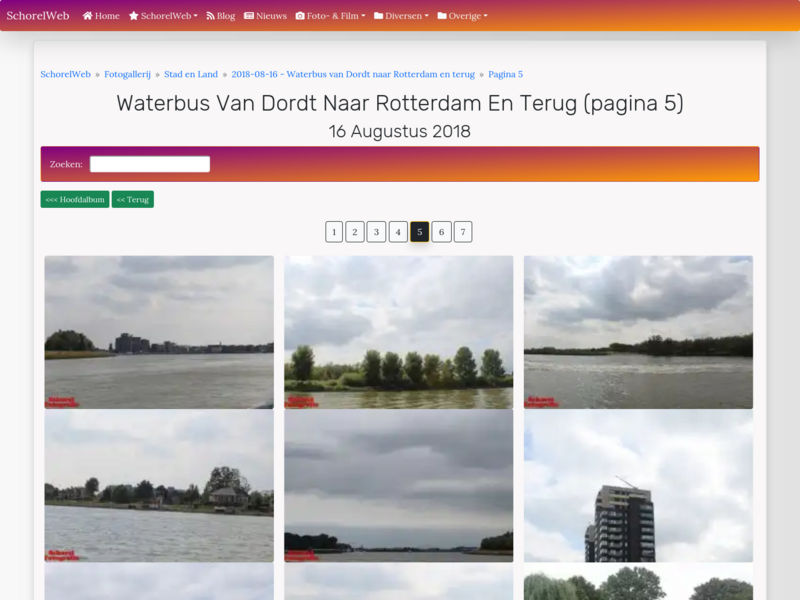800x600 pixels.
Task: Open the cut-off photo of green treetops
Action: tap(638, 582)
